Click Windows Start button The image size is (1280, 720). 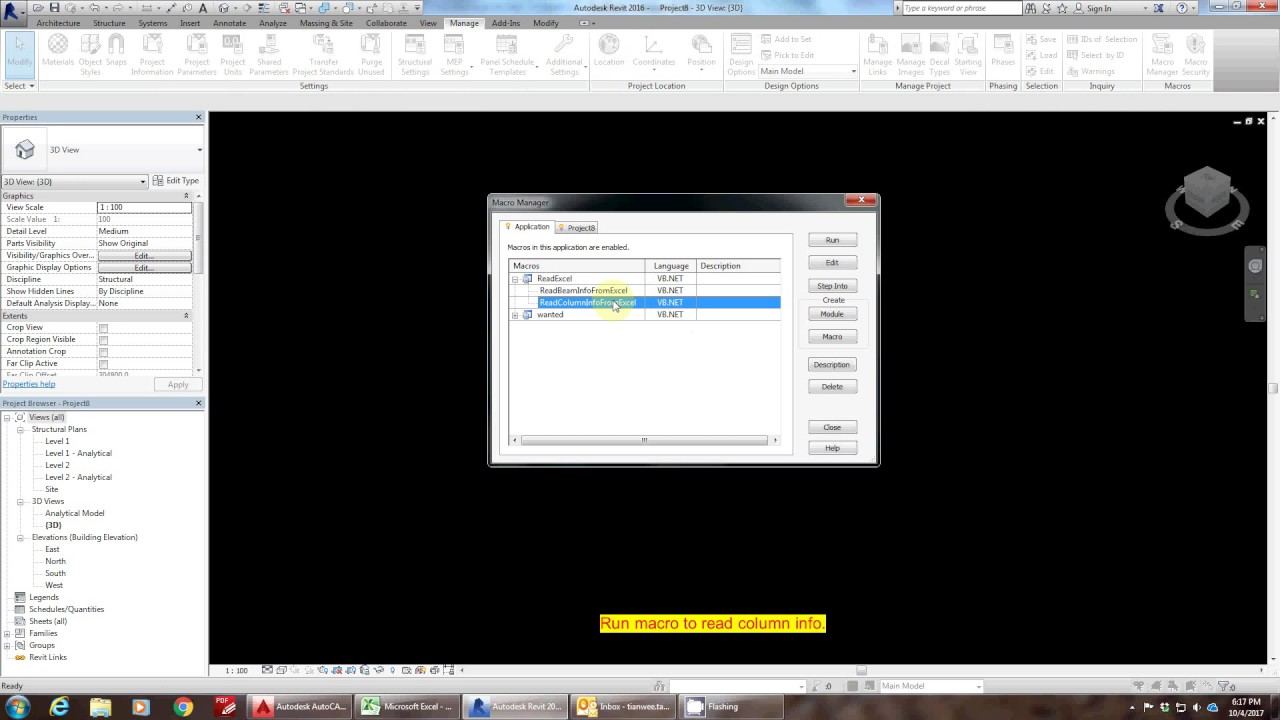tap(18, 707)
